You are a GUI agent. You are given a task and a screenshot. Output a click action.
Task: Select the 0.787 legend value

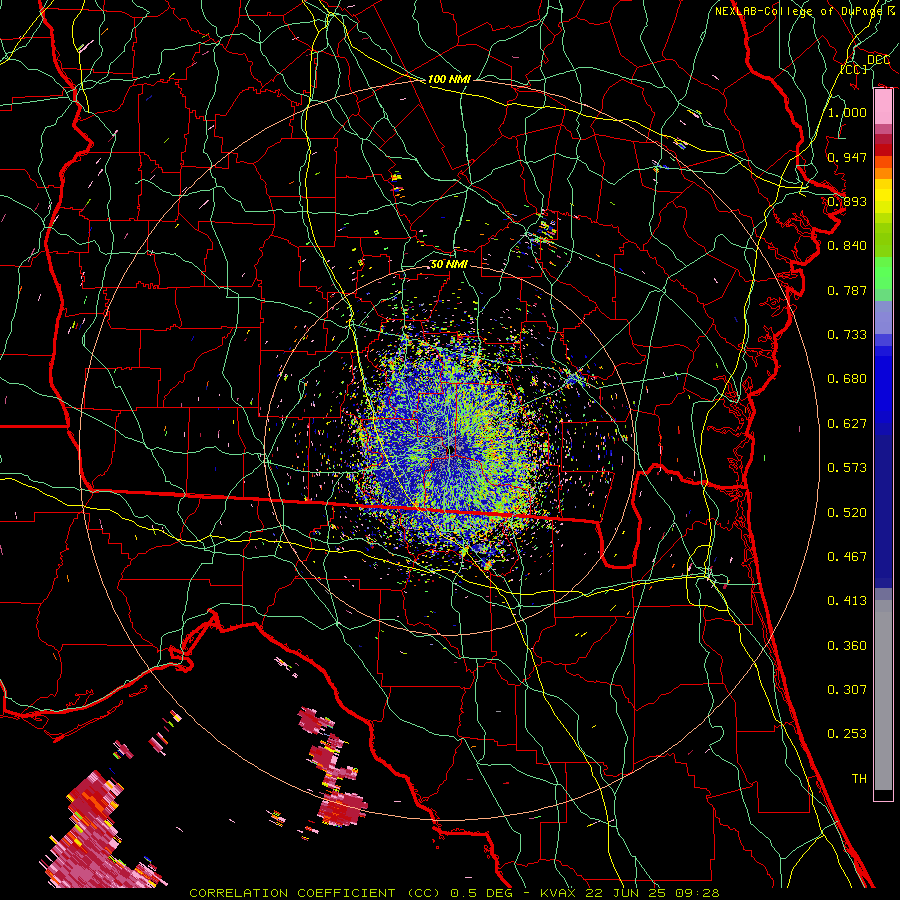pyautogui.click(x=847, y=290)
